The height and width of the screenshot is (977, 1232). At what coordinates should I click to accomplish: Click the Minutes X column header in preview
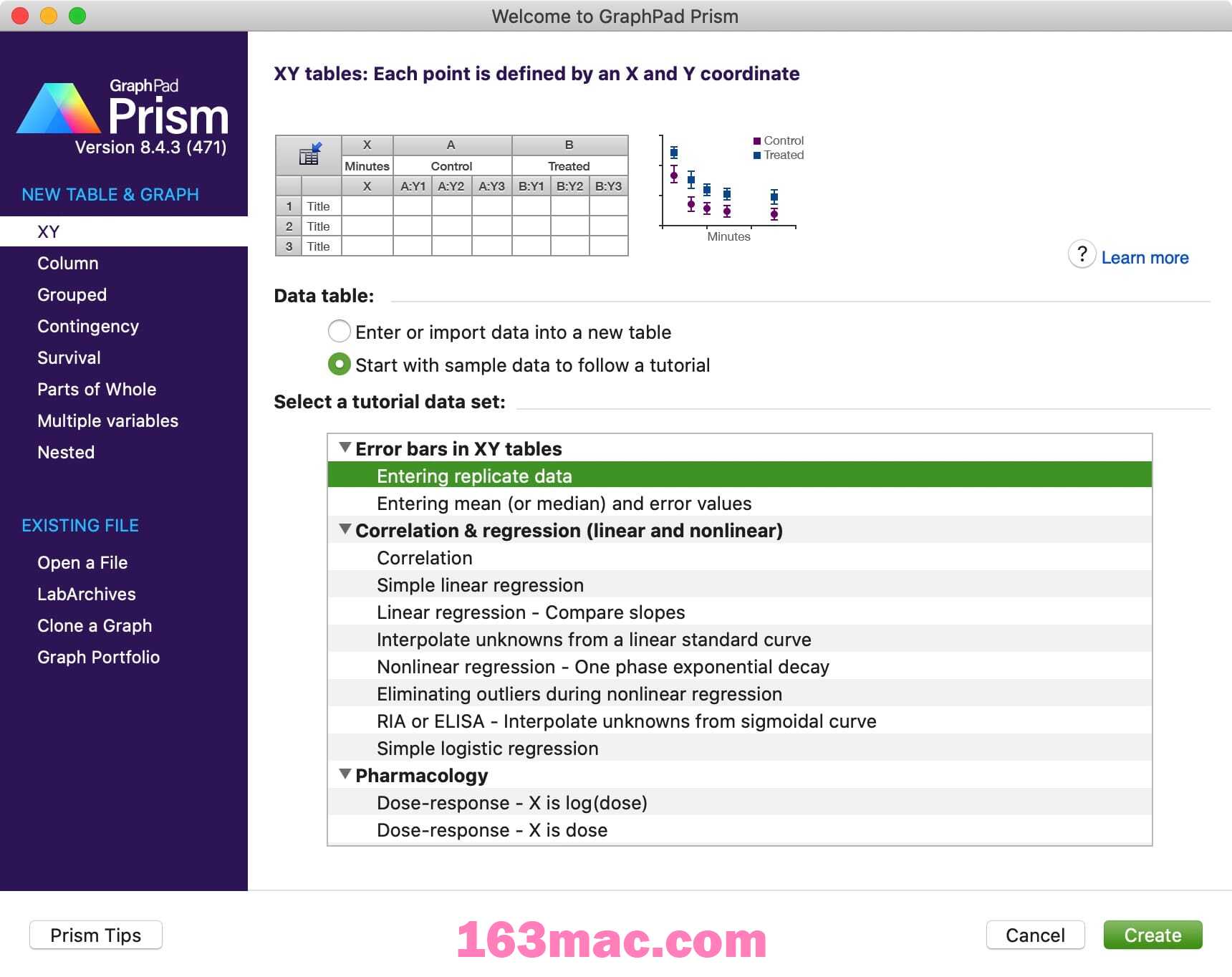tap(367, 165)
